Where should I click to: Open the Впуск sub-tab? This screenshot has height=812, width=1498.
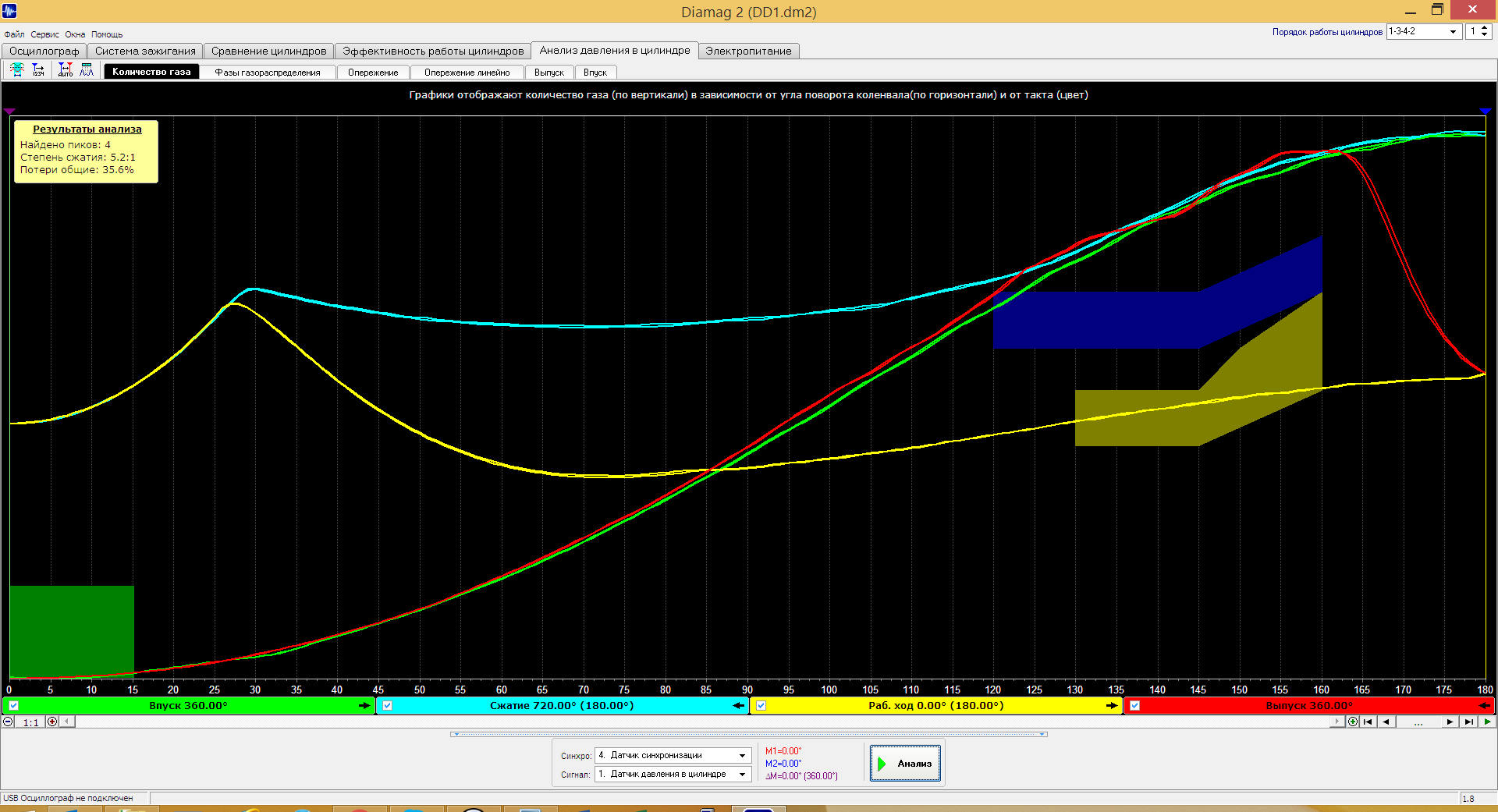[595, 72]
